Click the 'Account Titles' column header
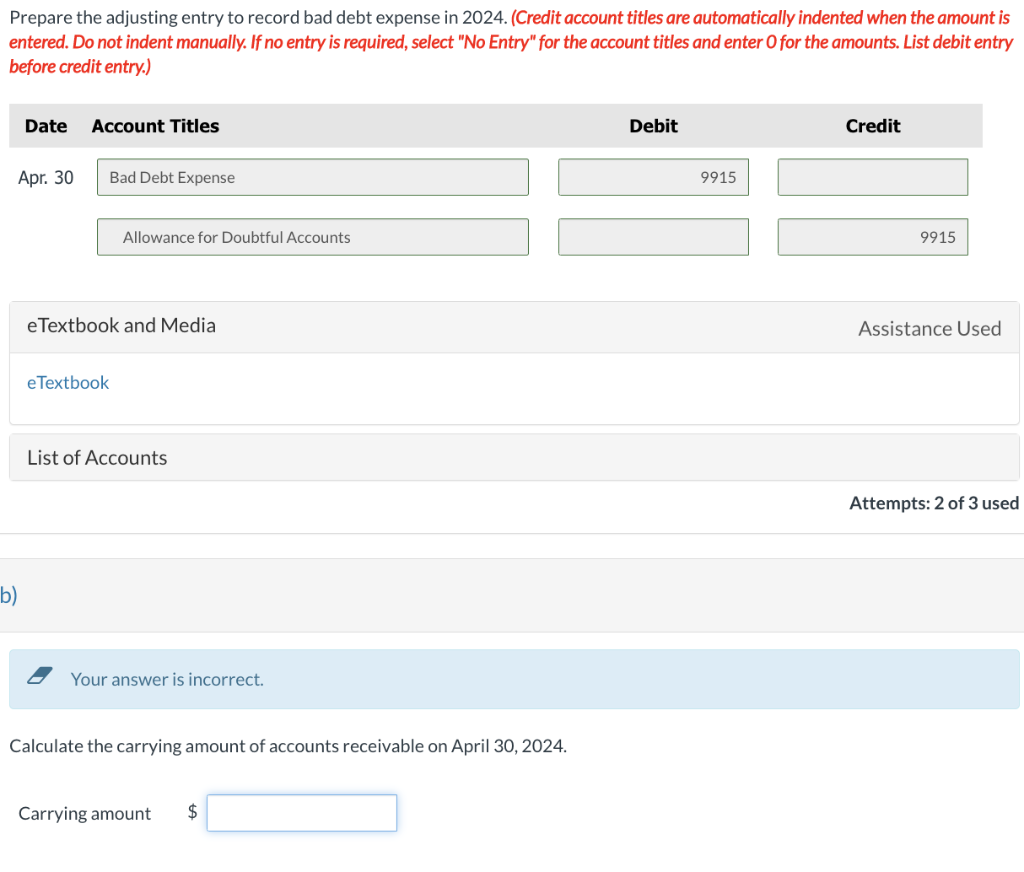The width and height of the screenshot is (1024, 872). [x=155, y=126]
